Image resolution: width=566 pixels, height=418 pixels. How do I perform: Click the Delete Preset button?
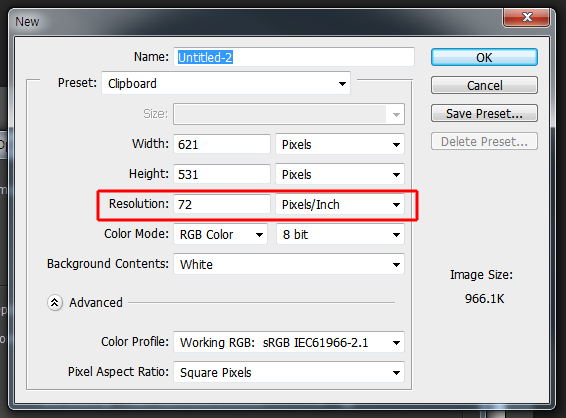(x=484, y=141)
